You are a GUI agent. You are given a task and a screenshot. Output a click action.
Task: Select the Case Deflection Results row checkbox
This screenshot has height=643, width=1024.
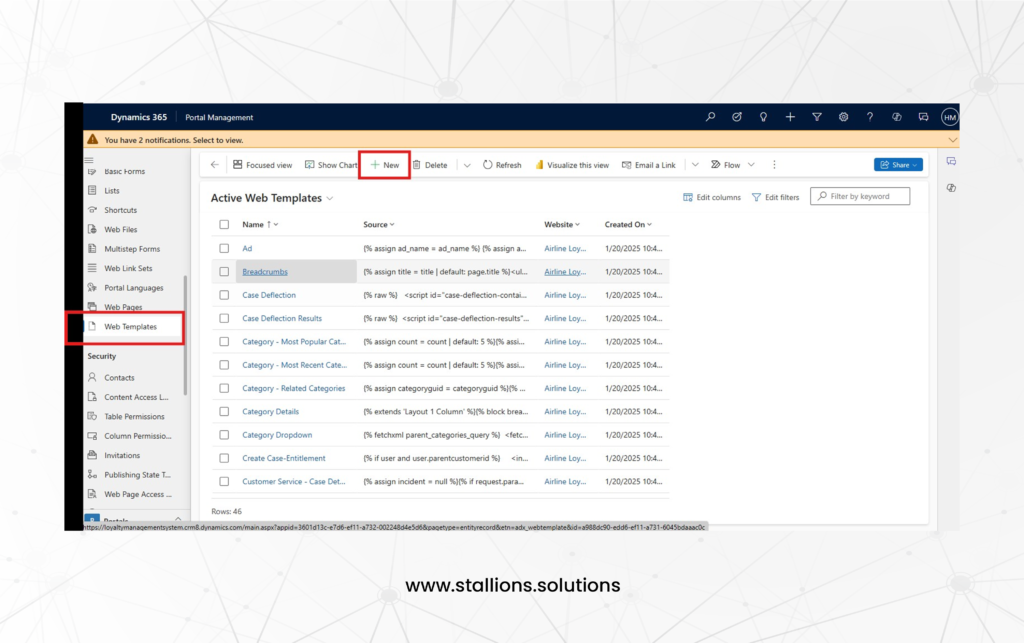(x=224, y=319)
